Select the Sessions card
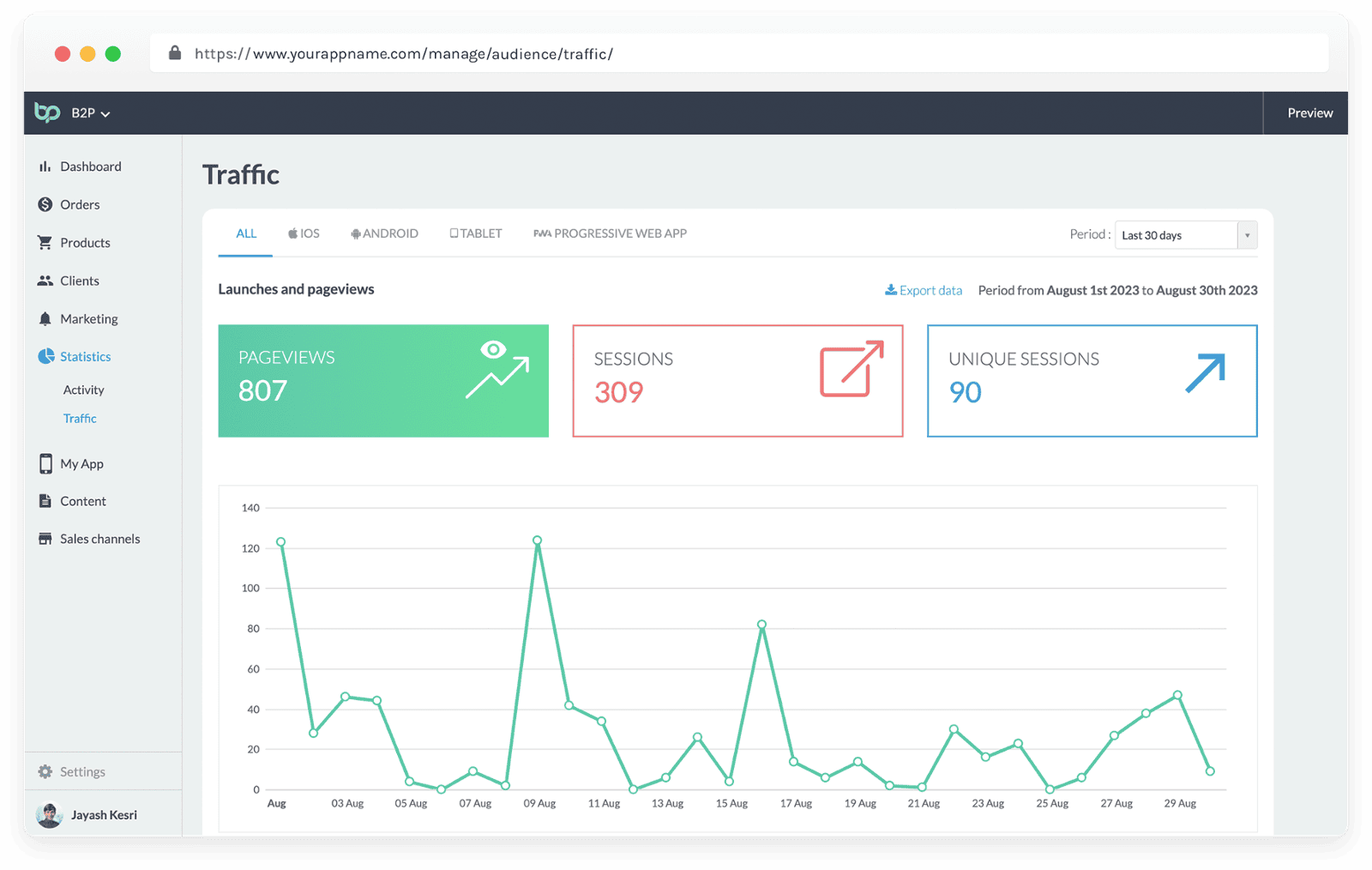This screenshot has width=1372, height=870. coord(737,381)
